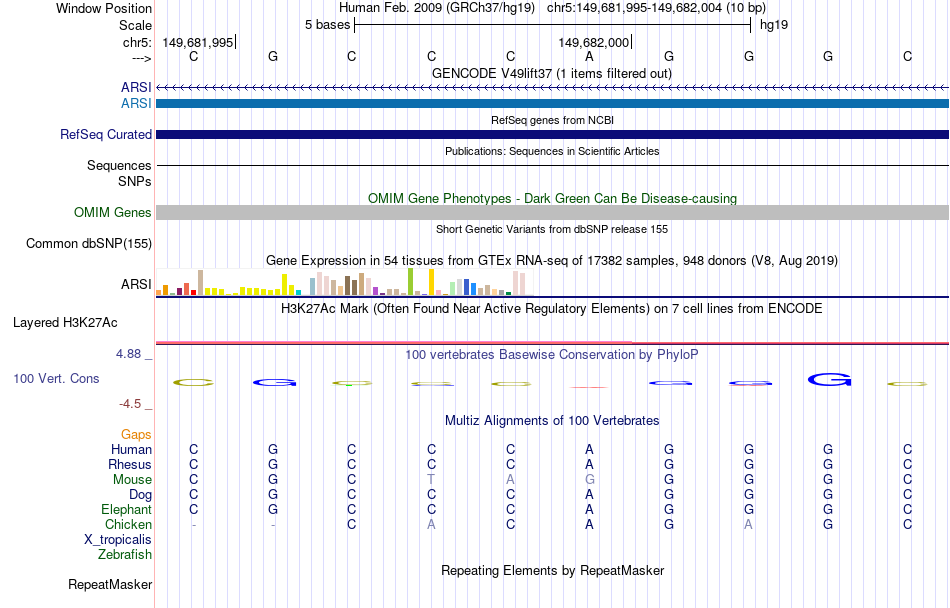Click the Sequences track label
Viewport: 950px width, 608px height.
[119, 165]
